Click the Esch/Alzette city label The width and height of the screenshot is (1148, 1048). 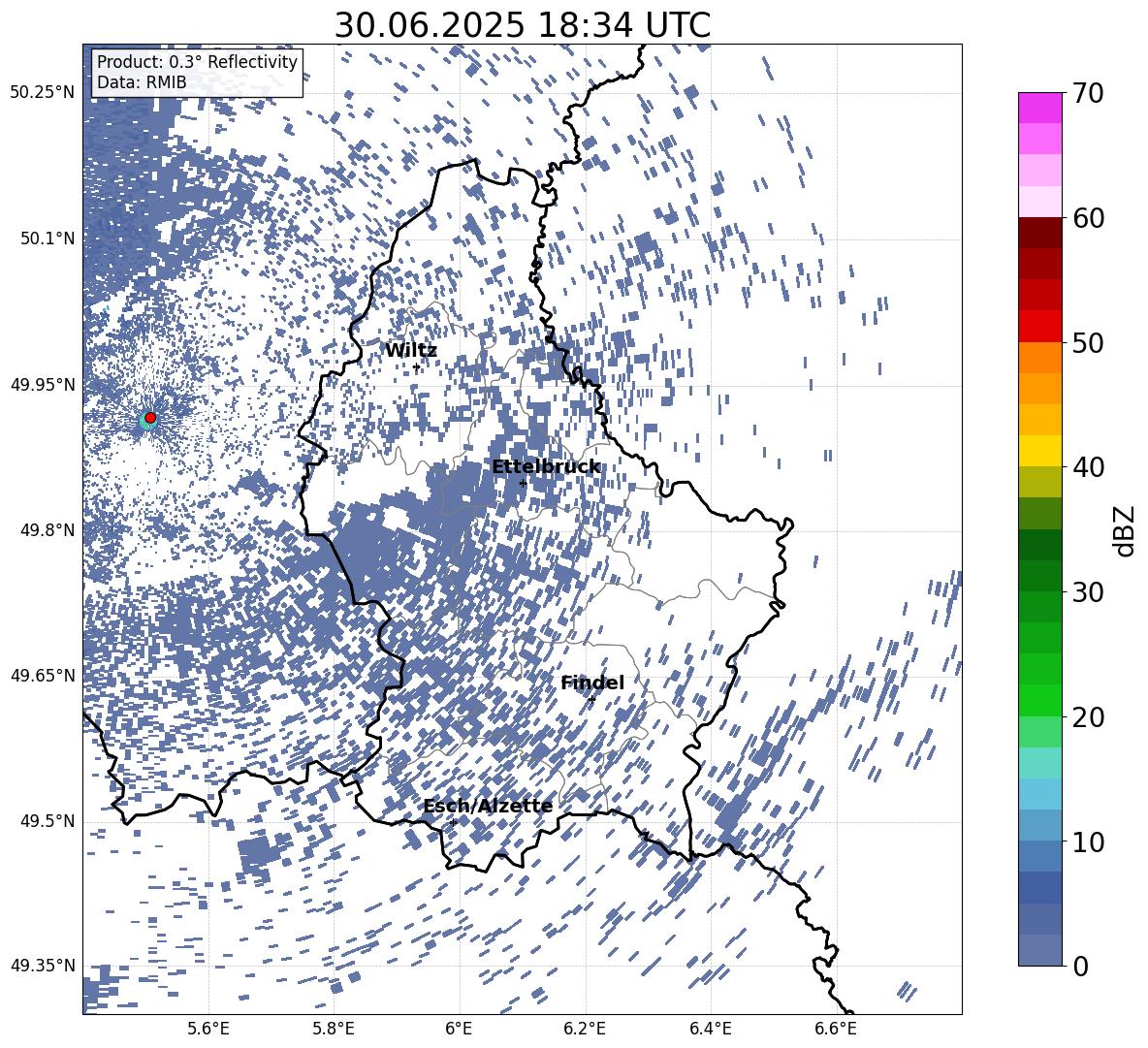coord(488,807)
